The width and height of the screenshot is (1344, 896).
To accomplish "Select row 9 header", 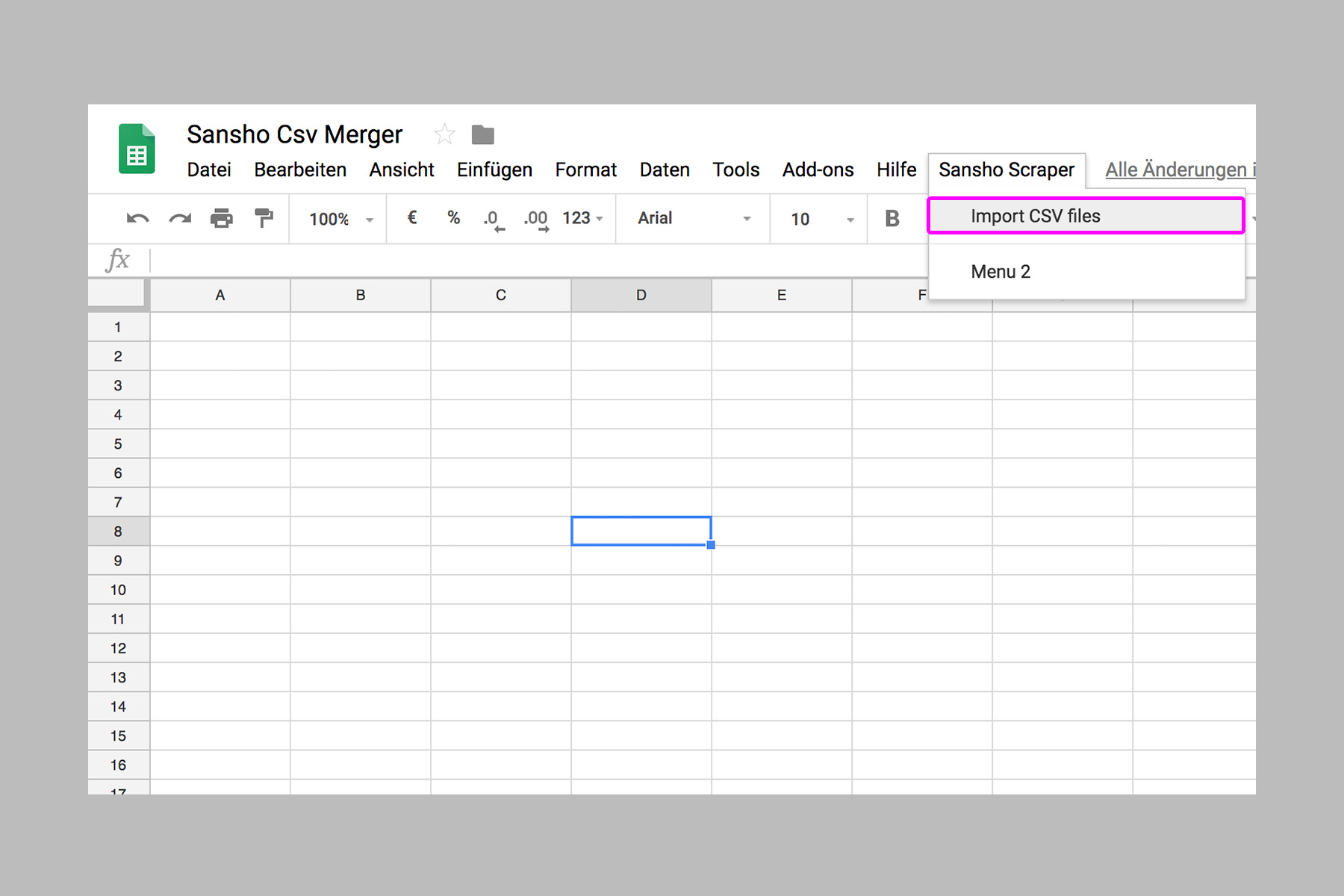I will pyautogui.click(x=118, y=561).
